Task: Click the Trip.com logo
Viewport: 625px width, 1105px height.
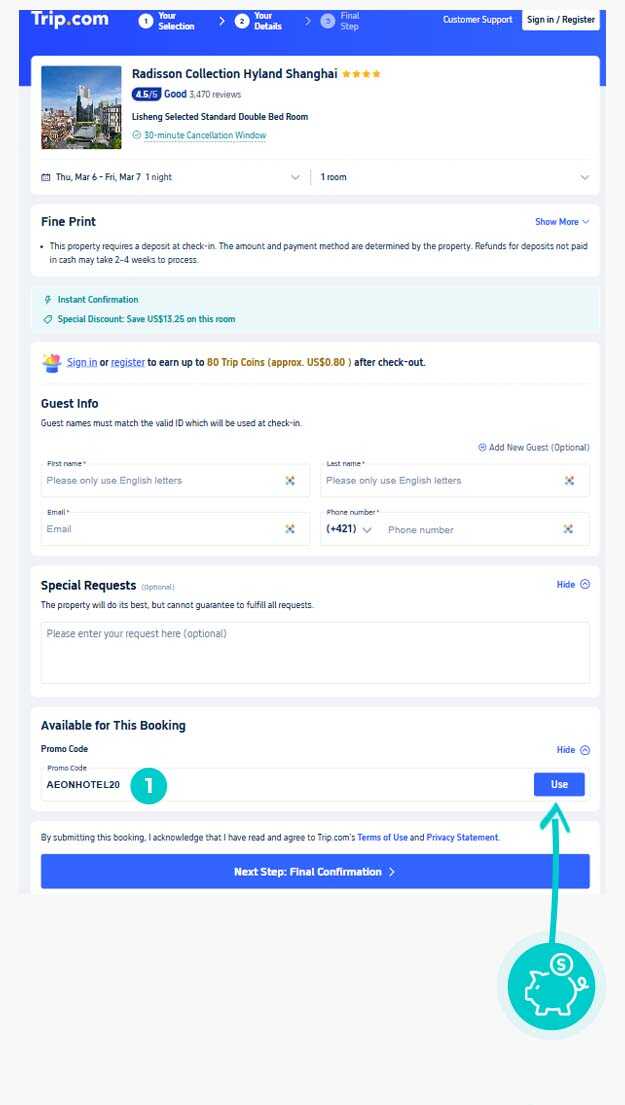Action: (x=70, y=19)
